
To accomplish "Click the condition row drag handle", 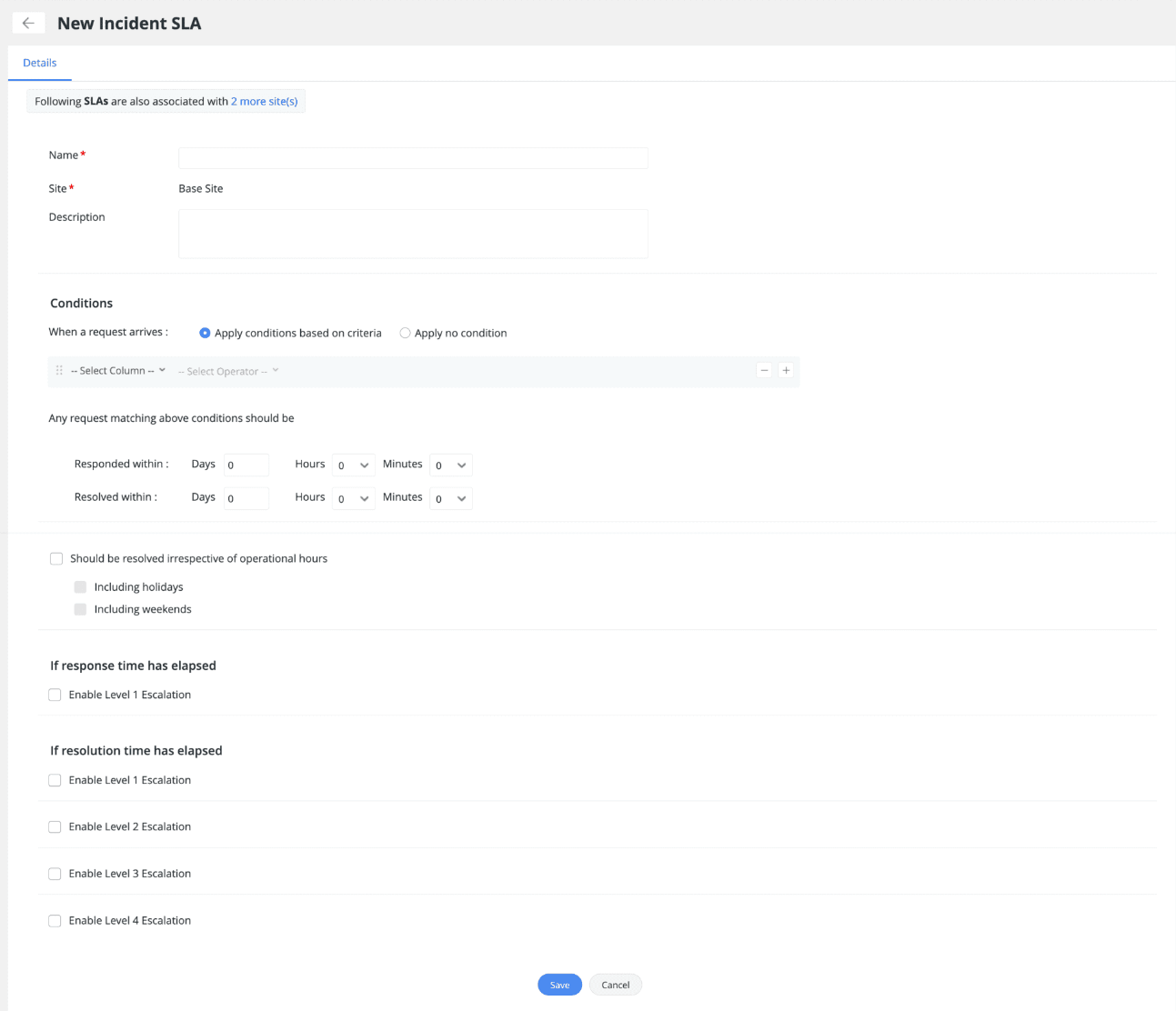I will pyautogui.click(x=59, y=371).
